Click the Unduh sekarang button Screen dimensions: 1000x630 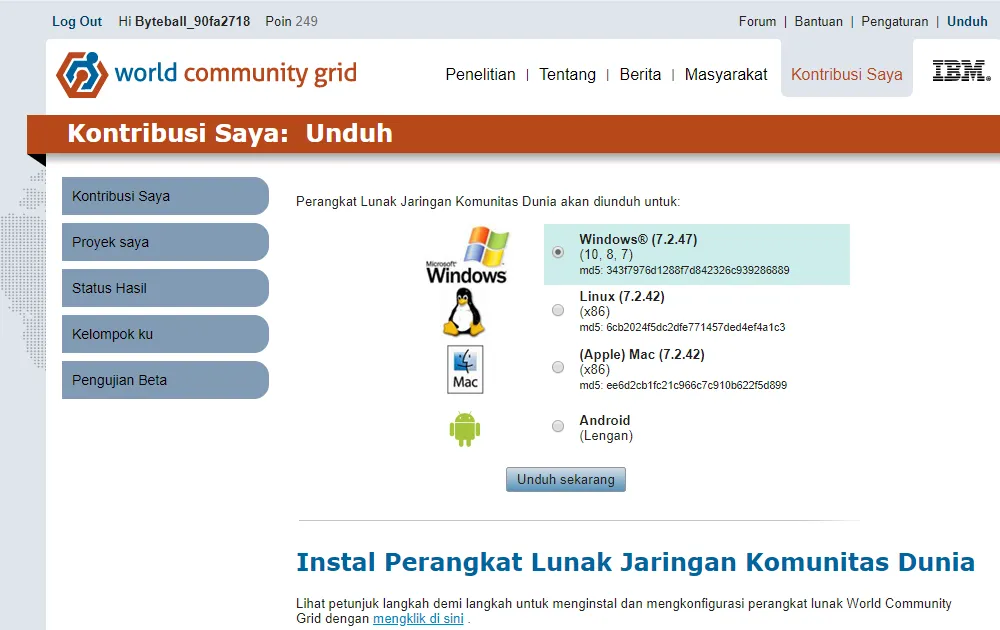coord(566,480)
